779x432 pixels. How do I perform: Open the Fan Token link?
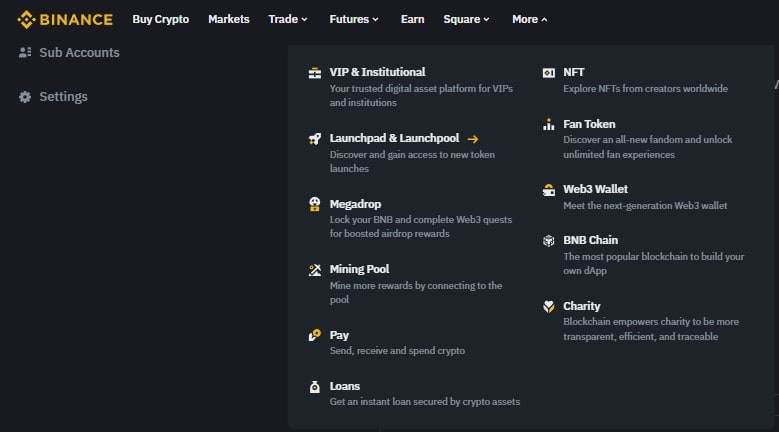(589, 124)
